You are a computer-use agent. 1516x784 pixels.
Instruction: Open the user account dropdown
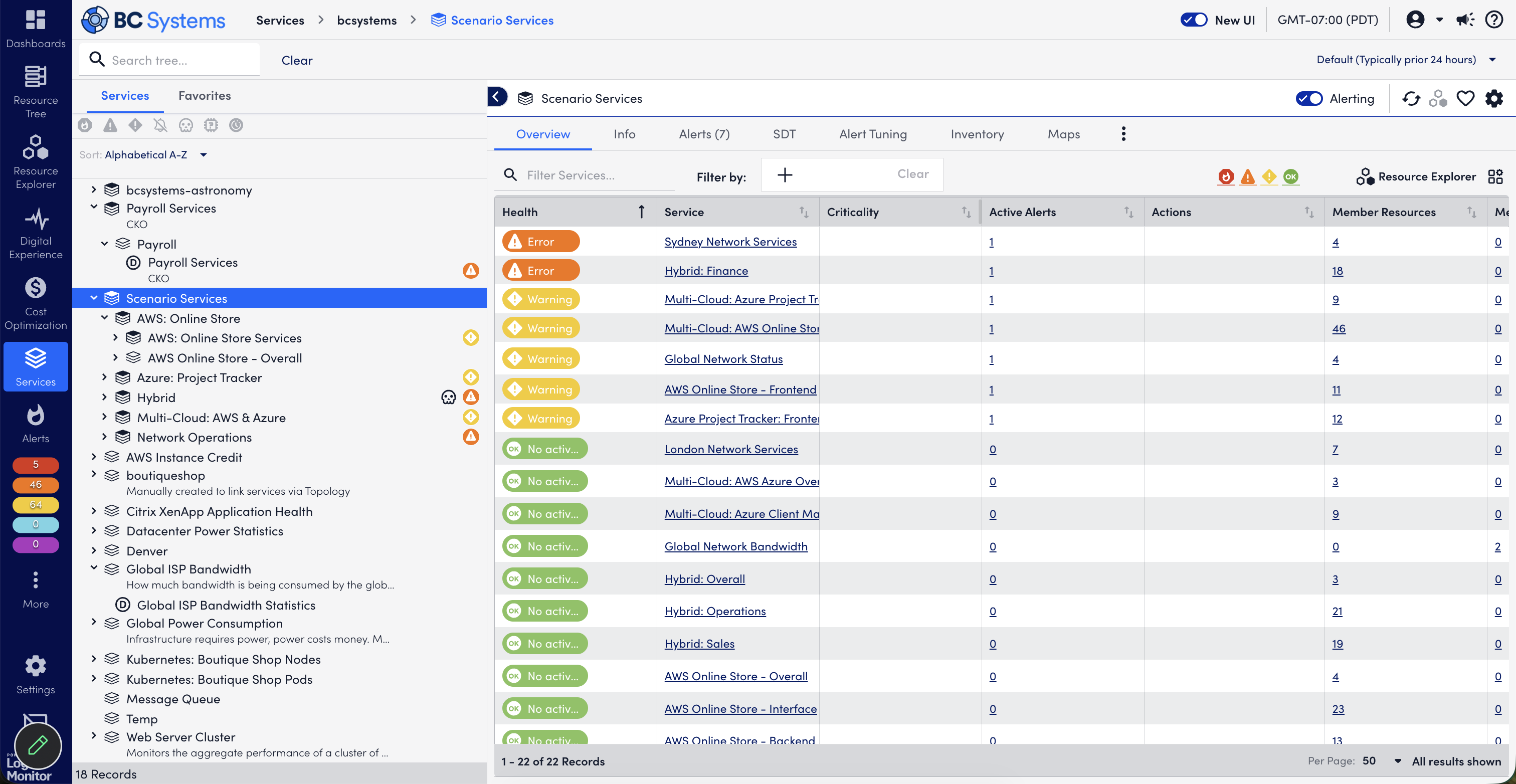point(1424,20)
